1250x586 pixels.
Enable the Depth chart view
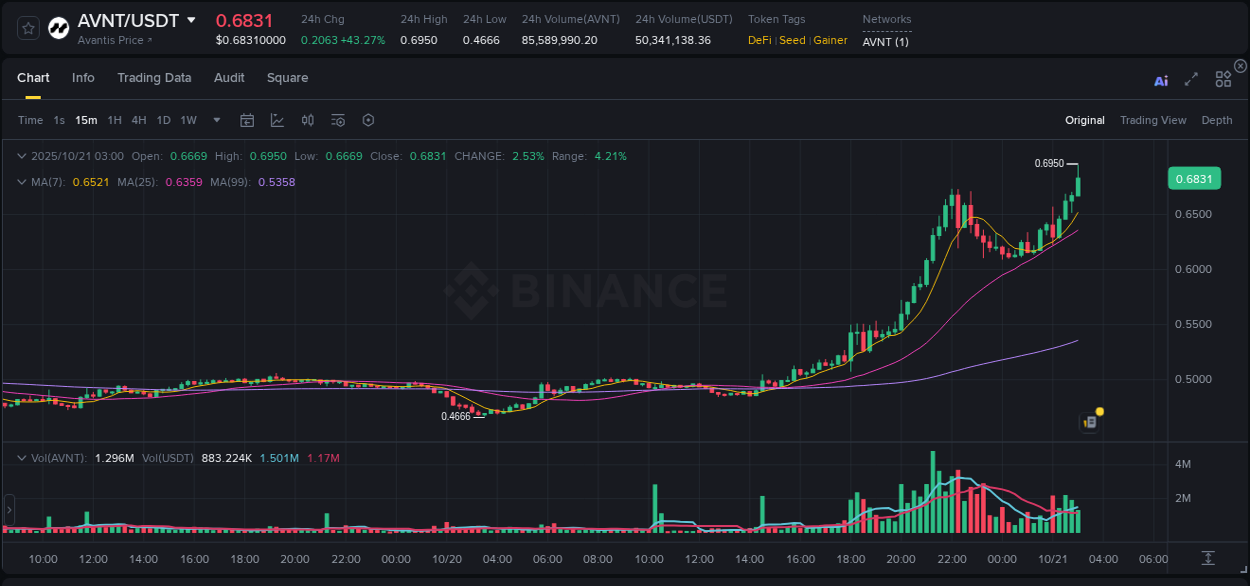tap(1216, 120)
